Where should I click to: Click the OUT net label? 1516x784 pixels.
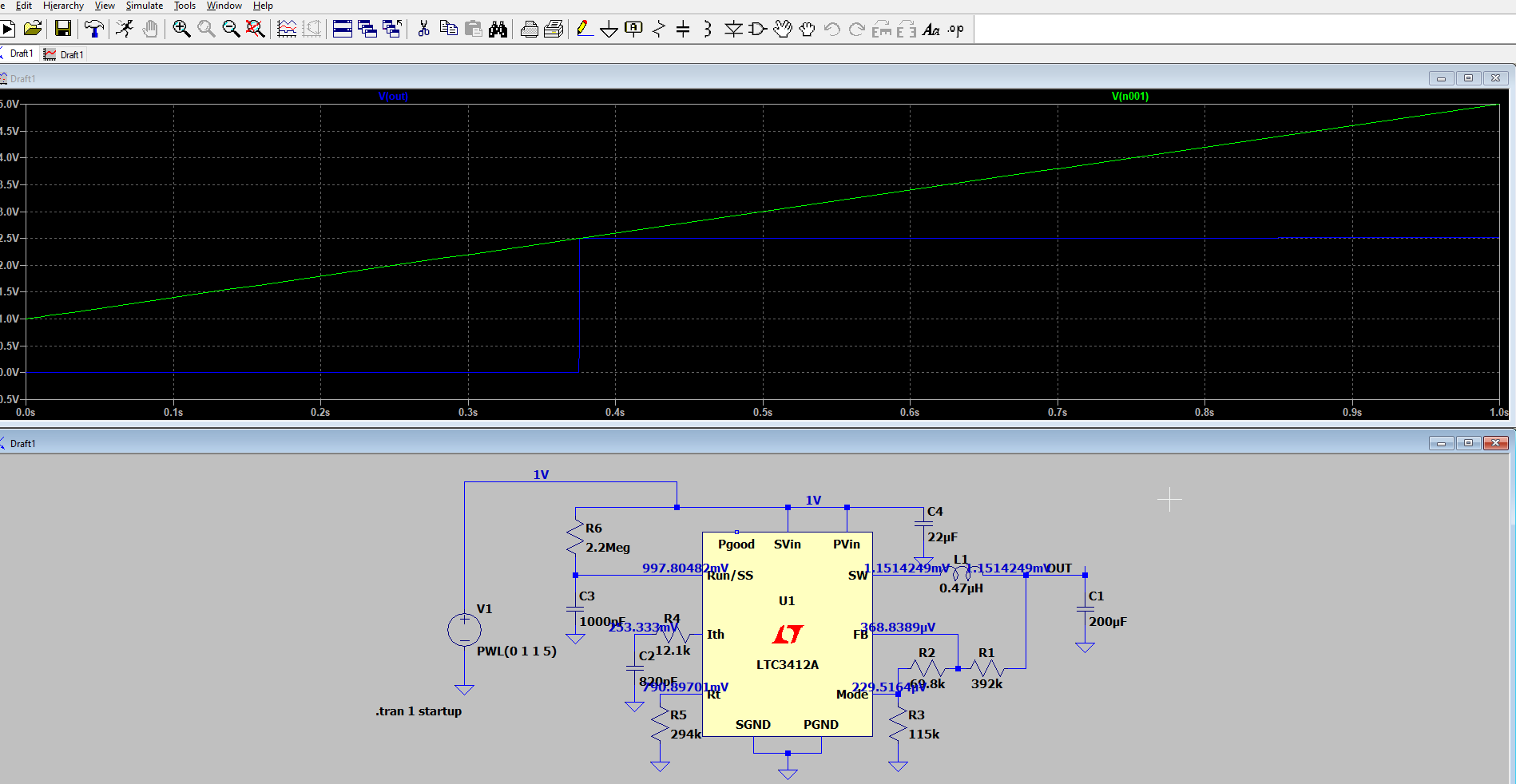click(1060, 568)
